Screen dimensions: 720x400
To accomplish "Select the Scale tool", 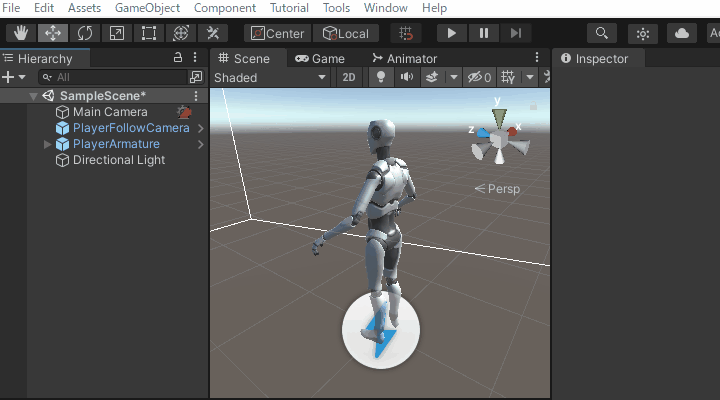I will [x=116, y=33].
